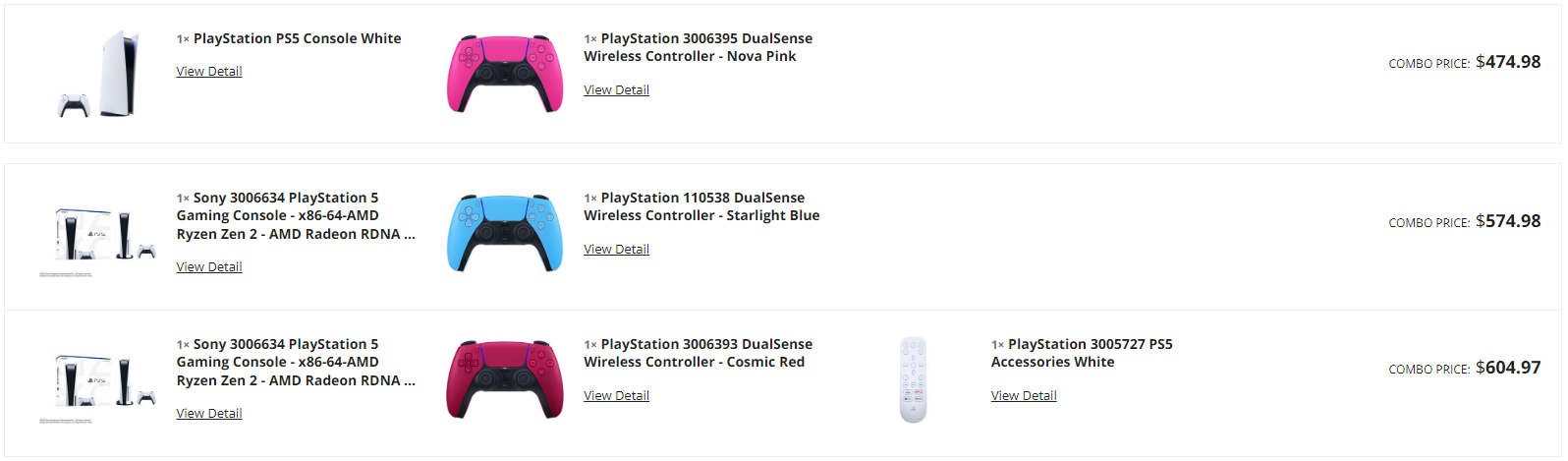
Task: View Detail for the Starlight Blue controller
Action: click(x=616, y=250)
